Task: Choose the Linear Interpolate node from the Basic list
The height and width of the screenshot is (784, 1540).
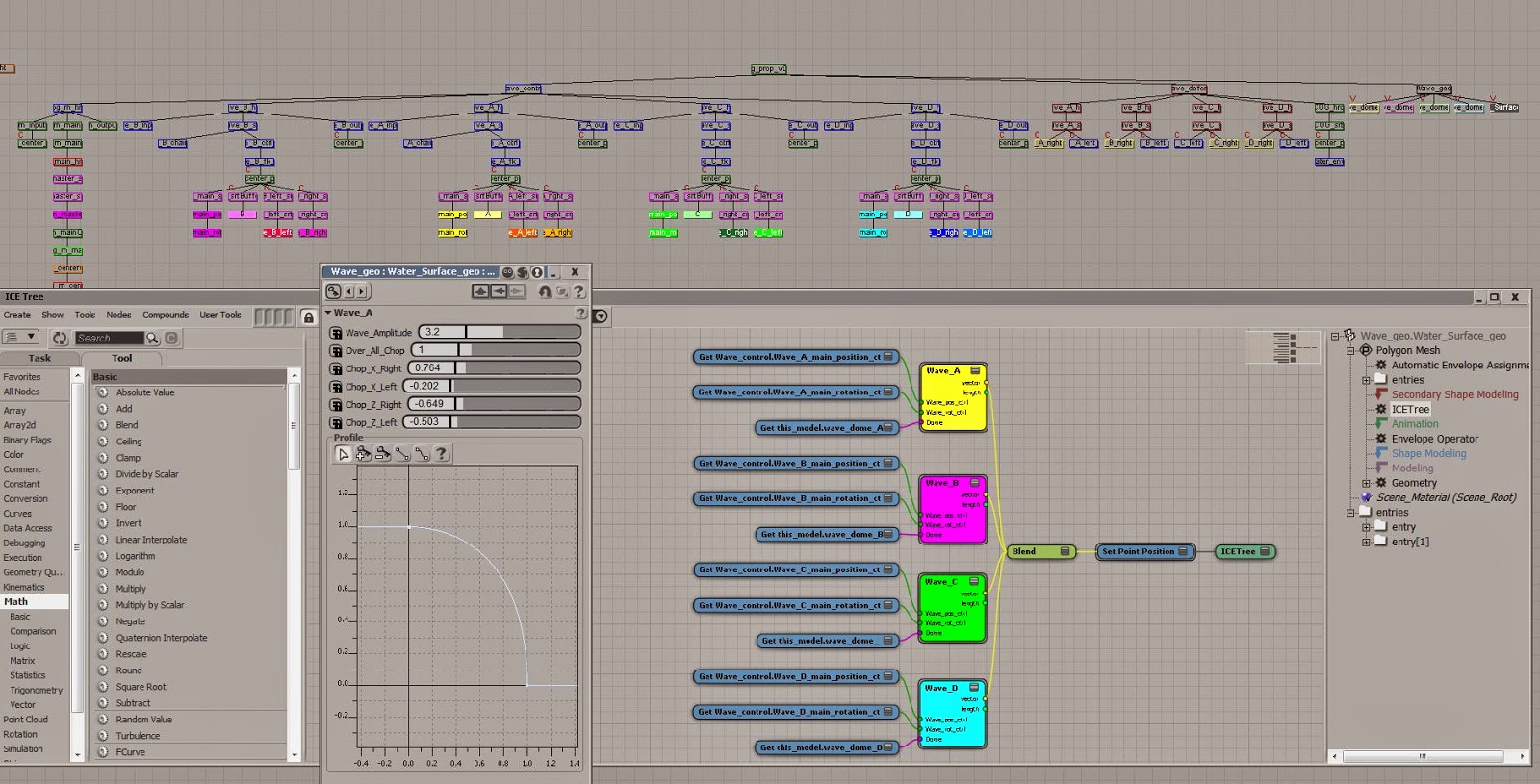Action: click(x=151, y=540)
